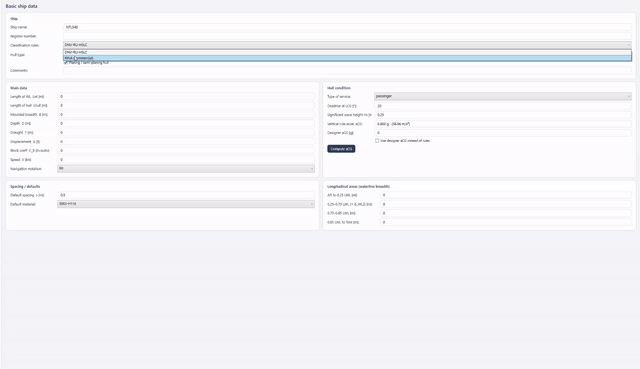The image size is (640, 369).
Task: Click the Length at WL field
Action: click(x=186, y=97)
